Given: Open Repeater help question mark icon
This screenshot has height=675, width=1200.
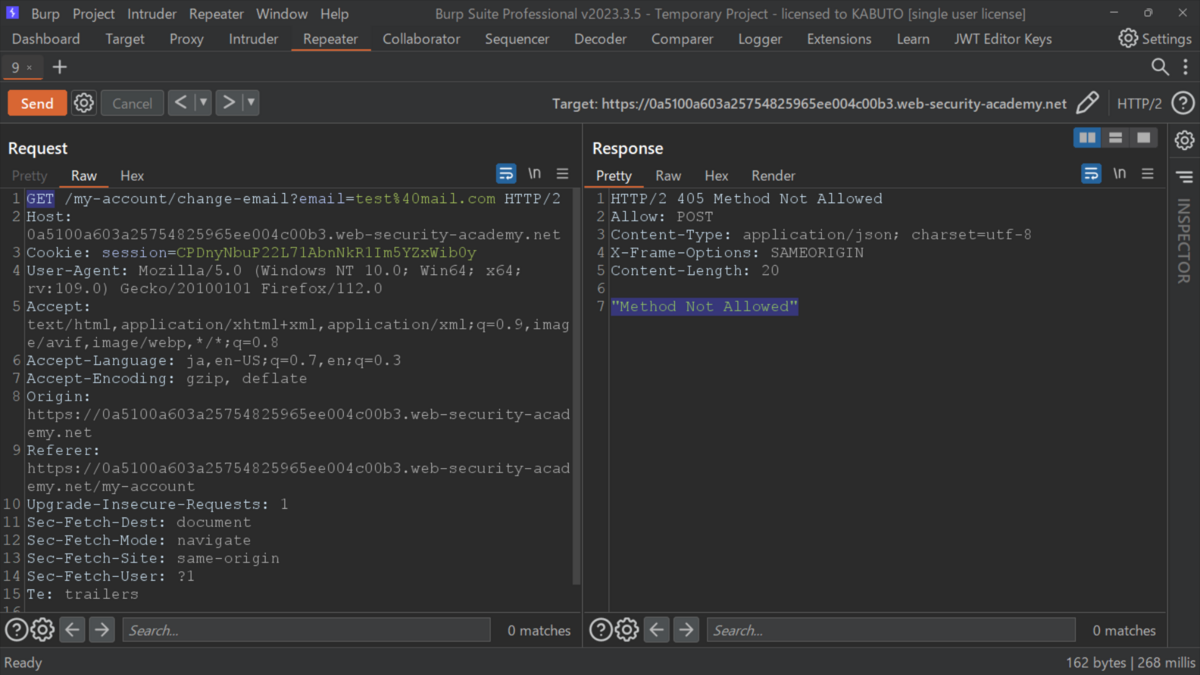Looking at the screenshot, I should pos(1182,103).
